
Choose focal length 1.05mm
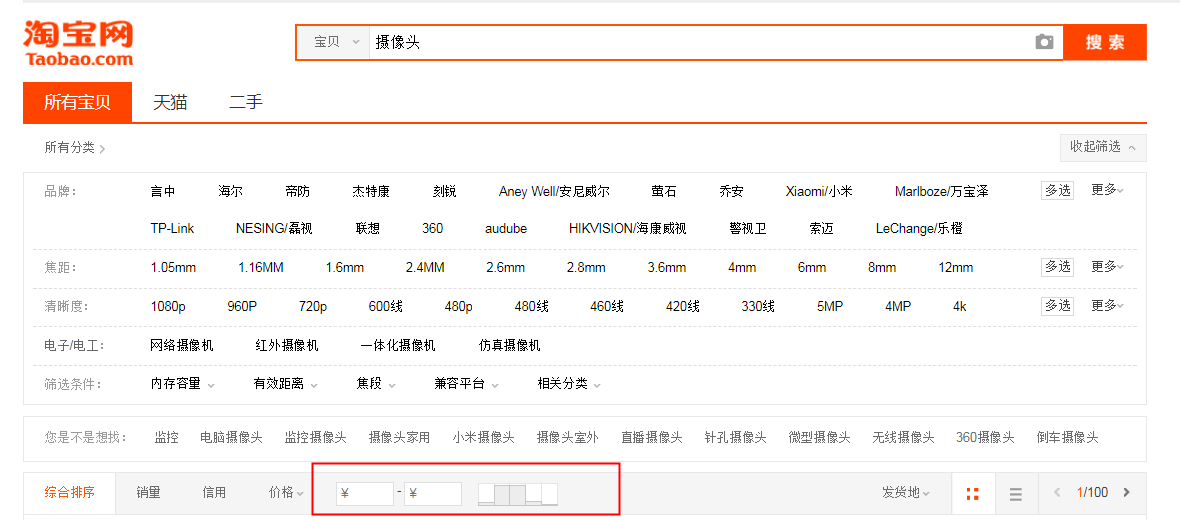tap(173, 268)
